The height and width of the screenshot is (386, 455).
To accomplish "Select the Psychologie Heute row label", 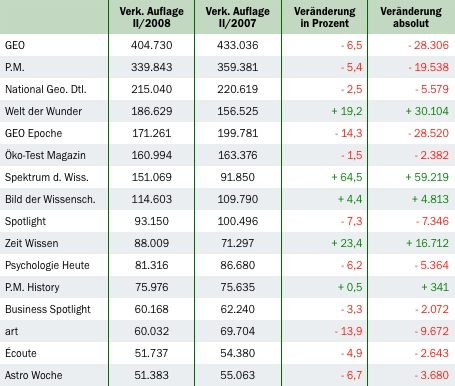I will (47, 265).
